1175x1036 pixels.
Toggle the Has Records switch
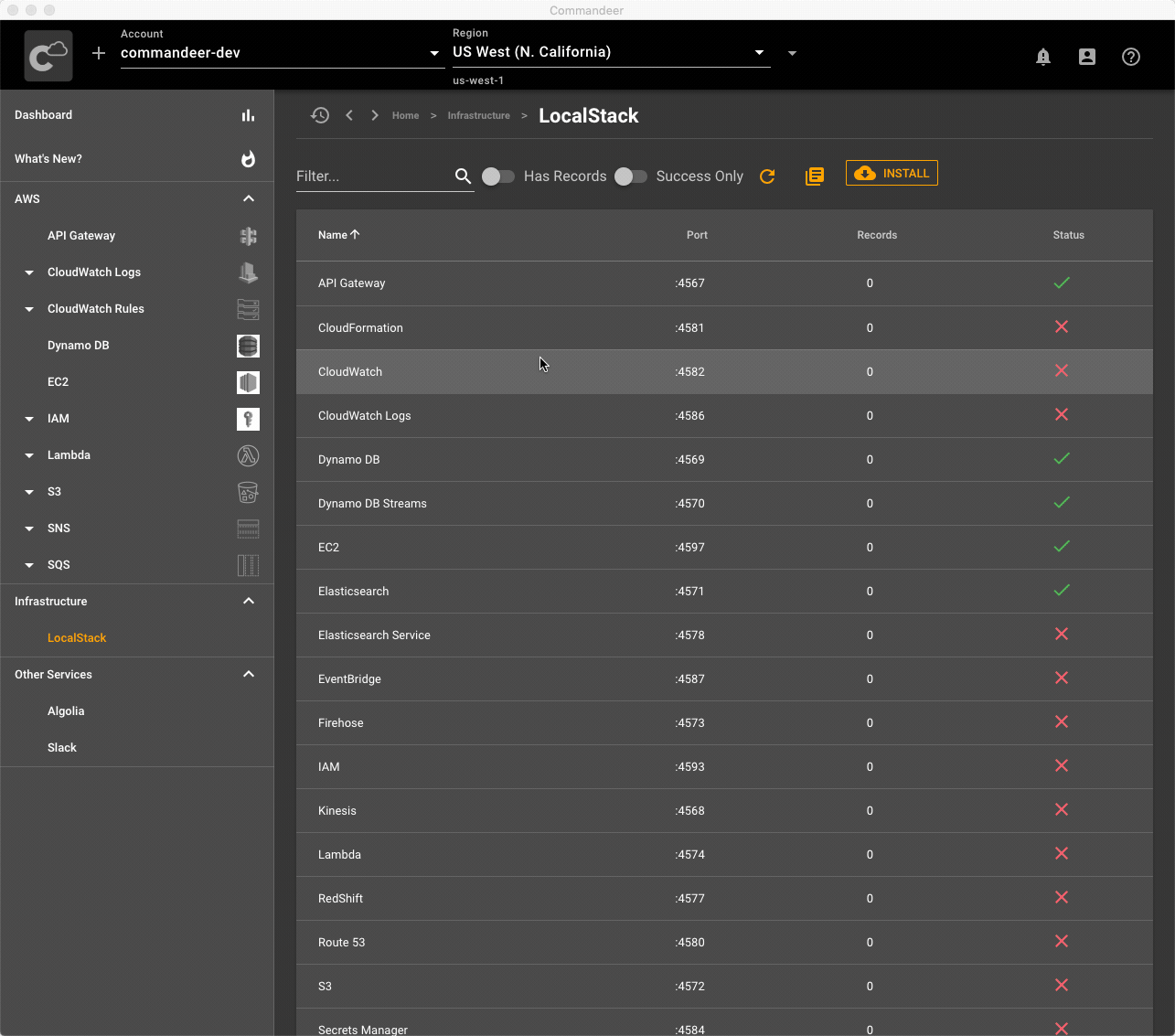click(498, 176)
